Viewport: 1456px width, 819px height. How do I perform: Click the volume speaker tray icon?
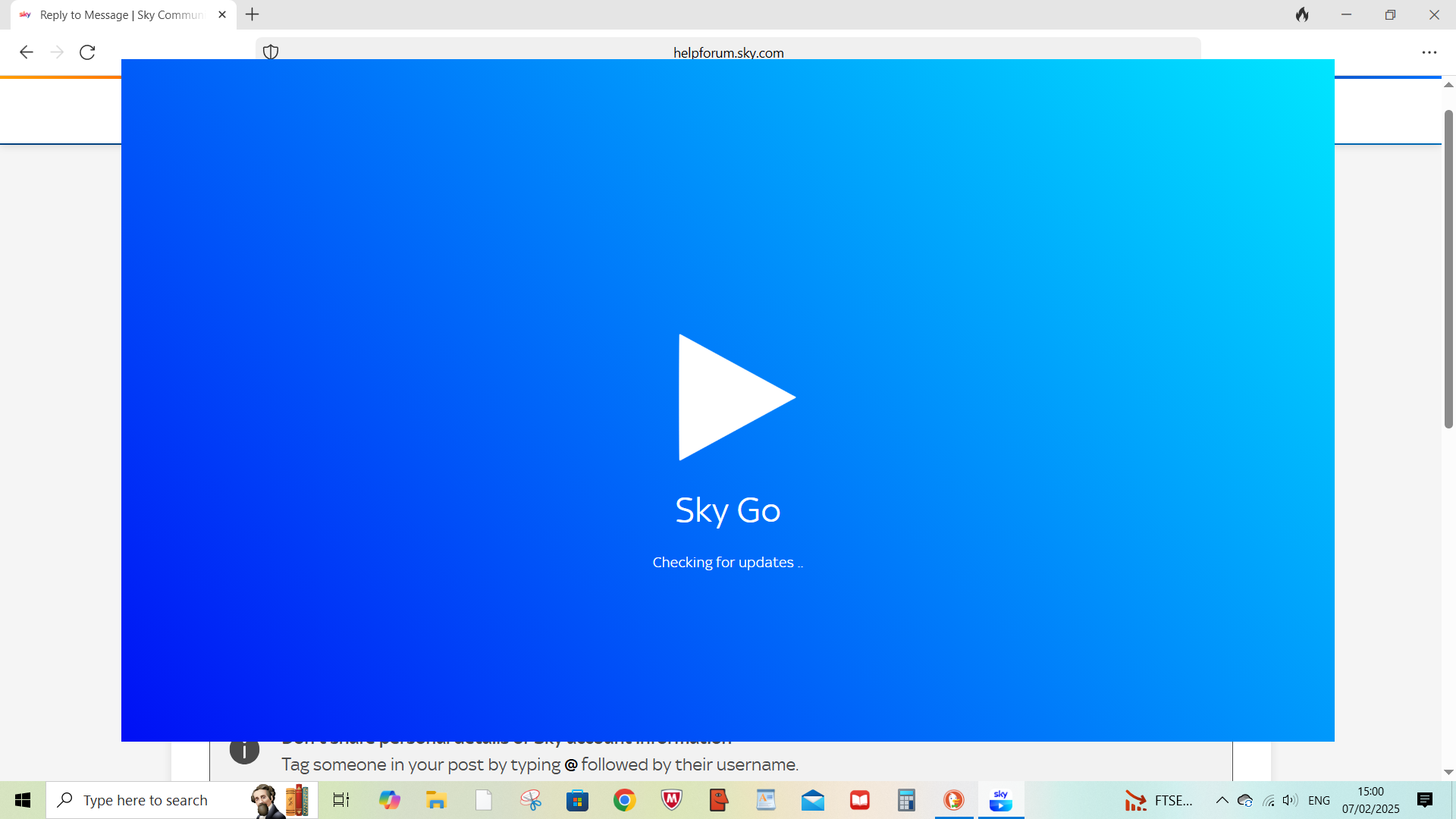tap(1290, 800)
